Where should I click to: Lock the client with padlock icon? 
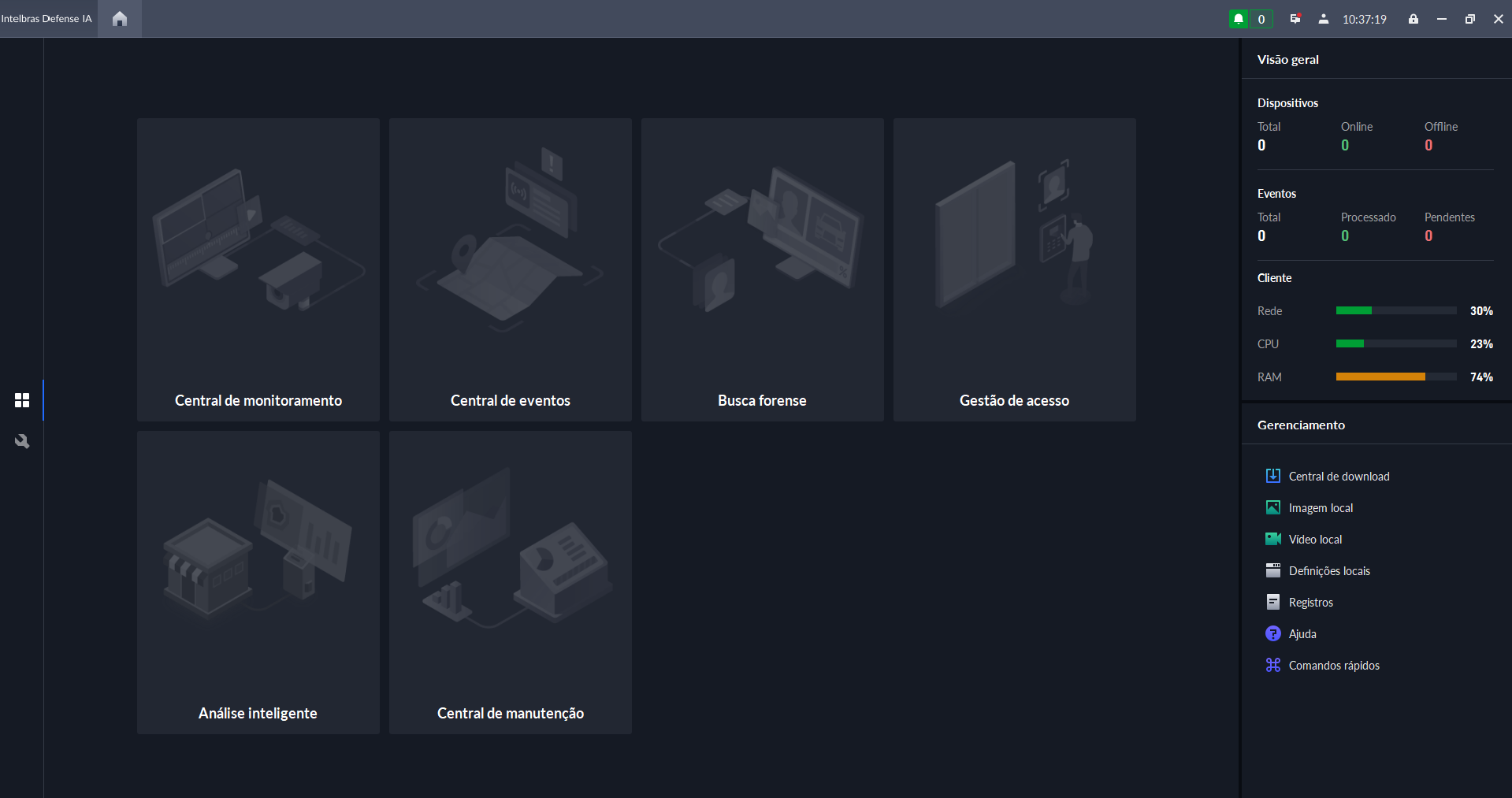(x=1414, y=19)
